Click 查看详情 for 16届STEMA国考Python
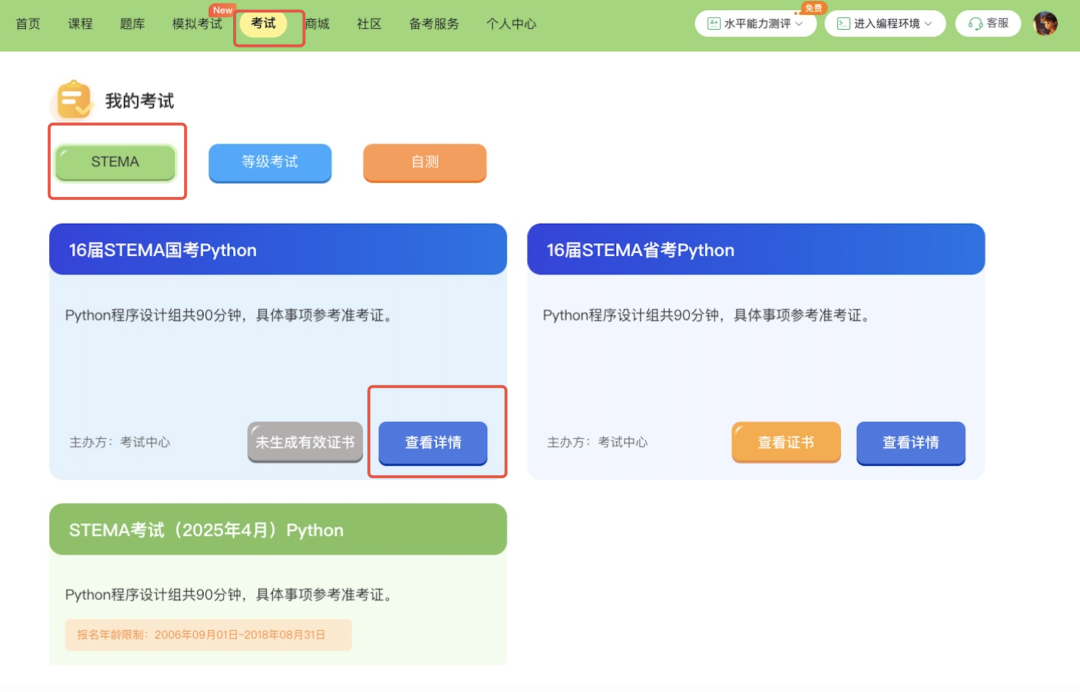 point(433,442)
